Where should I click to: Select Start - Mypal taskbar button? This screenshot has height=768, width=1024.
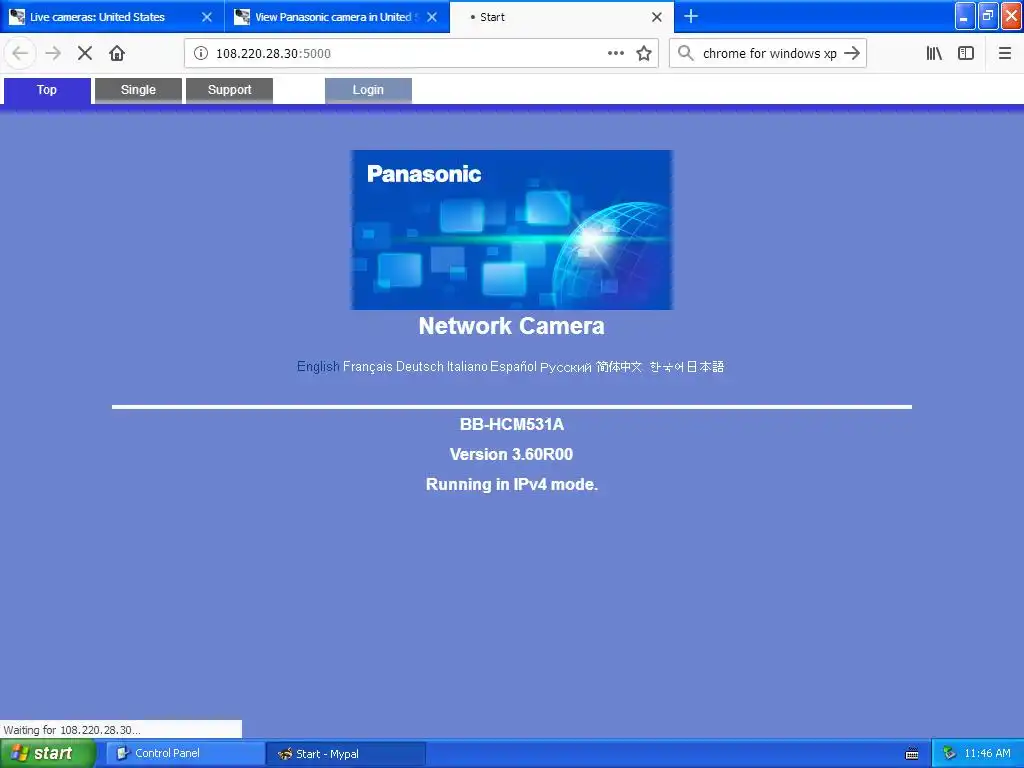pyautogui.click(x=346, y=754)
